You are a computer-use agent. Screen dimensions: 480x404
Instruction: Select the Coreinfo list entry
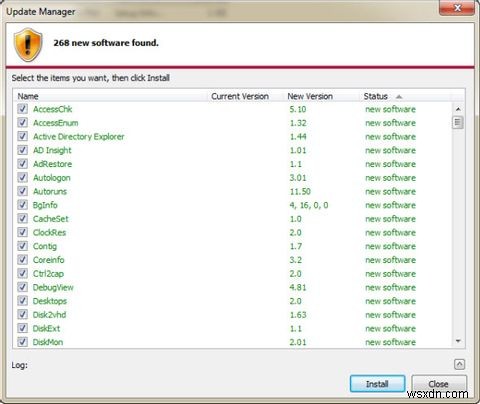point(49,260)
